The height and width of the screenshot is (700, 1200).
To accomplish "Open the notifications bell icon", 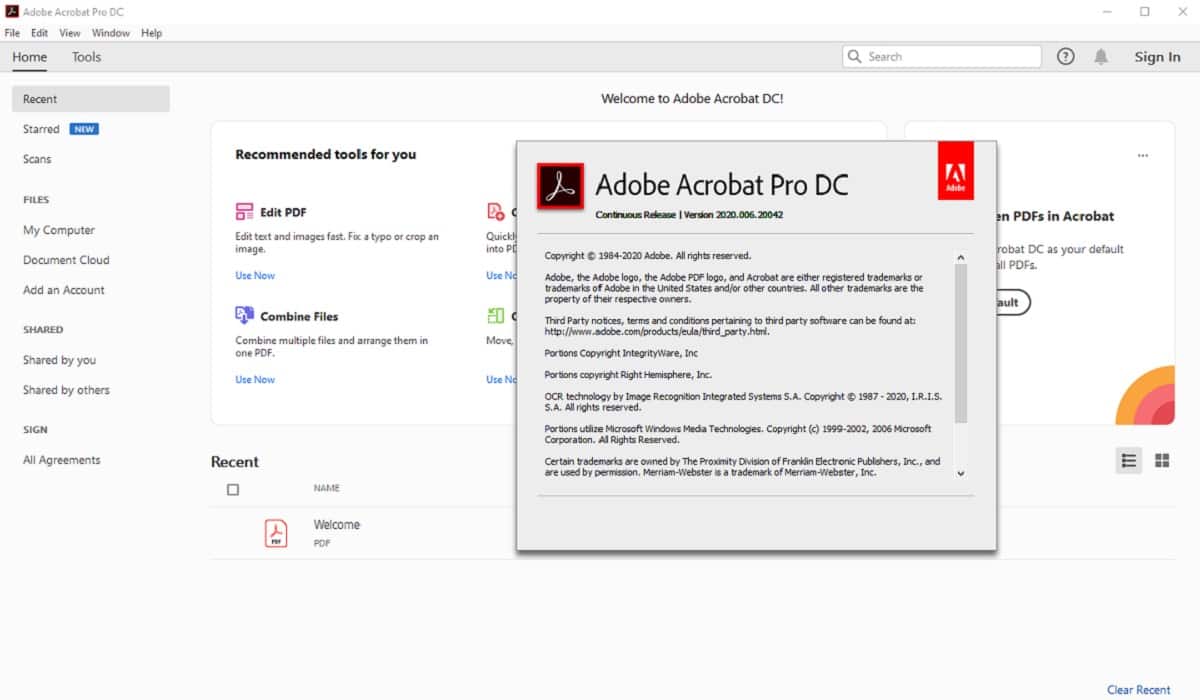I will (x=1101, y=57).
